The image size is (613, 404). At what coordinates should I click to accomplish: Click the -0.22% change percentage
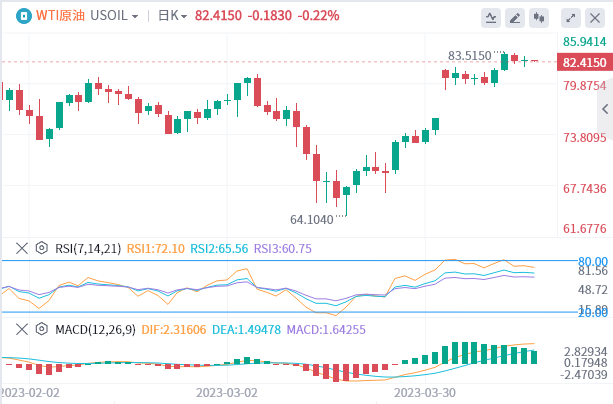(x=318, y=16)
